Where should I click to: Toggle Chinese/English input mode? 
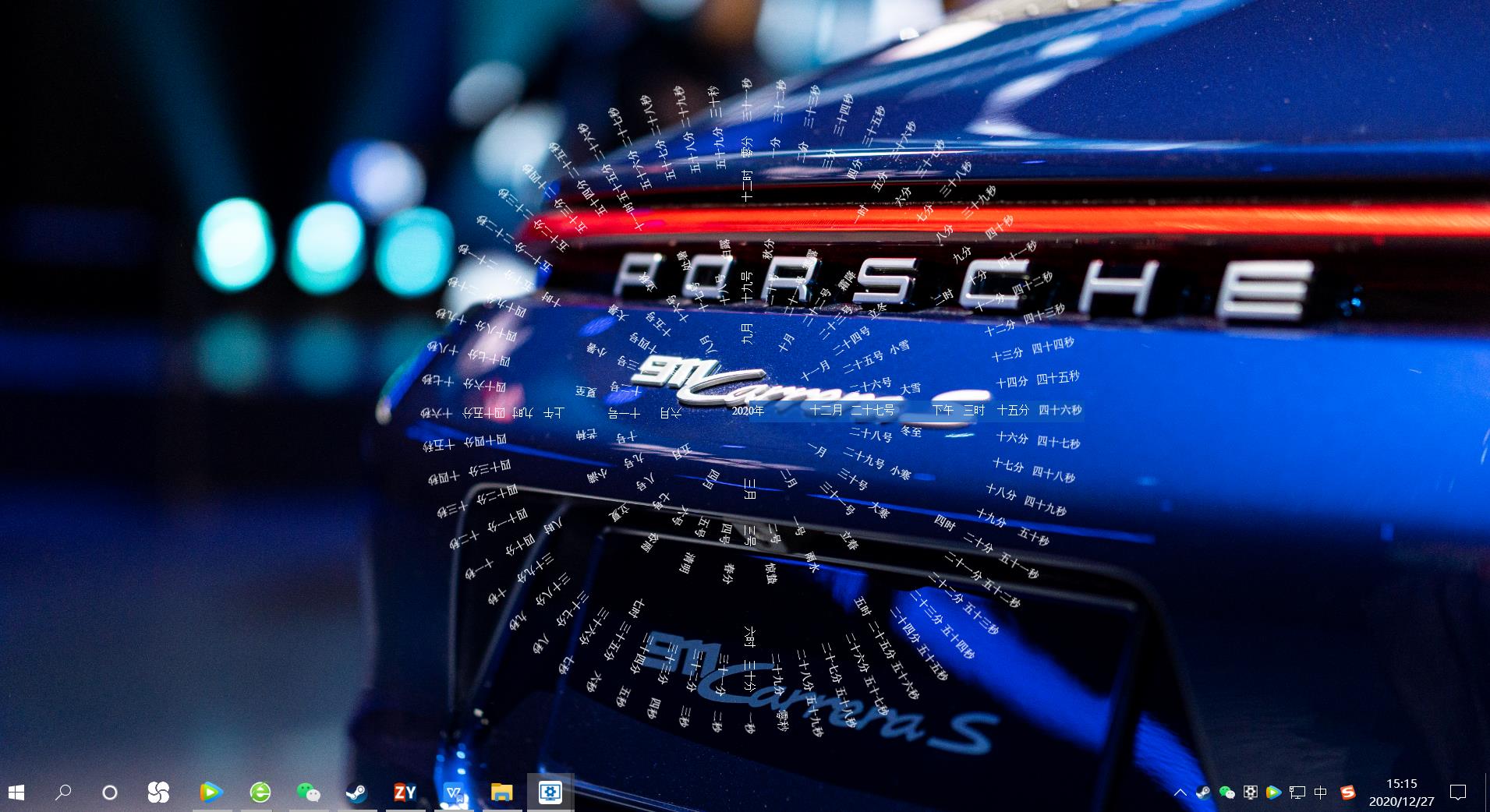[x=1321, y=793]
